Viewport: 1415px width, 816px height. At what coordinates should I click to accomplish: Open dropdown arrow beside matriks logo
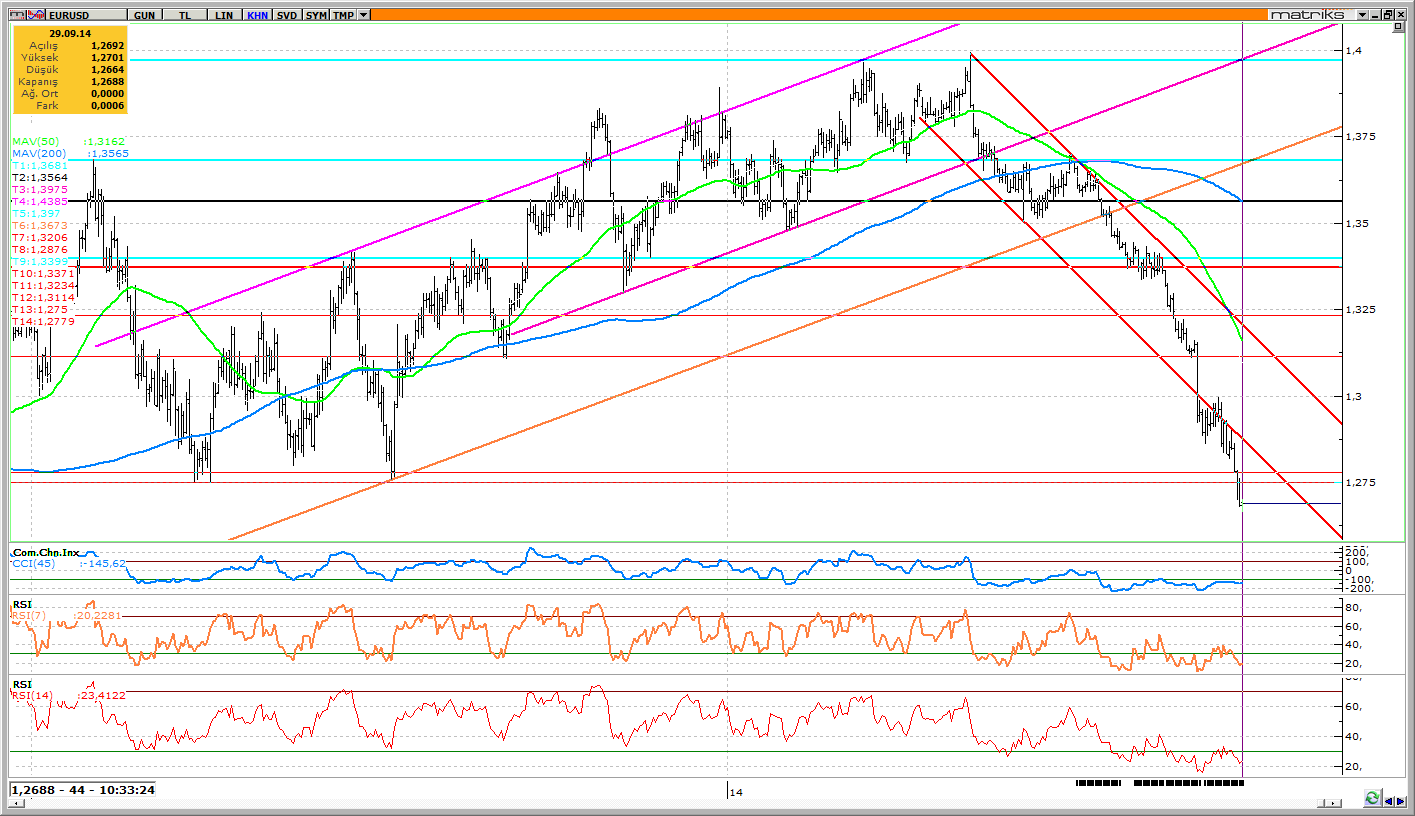(1362, 15)
